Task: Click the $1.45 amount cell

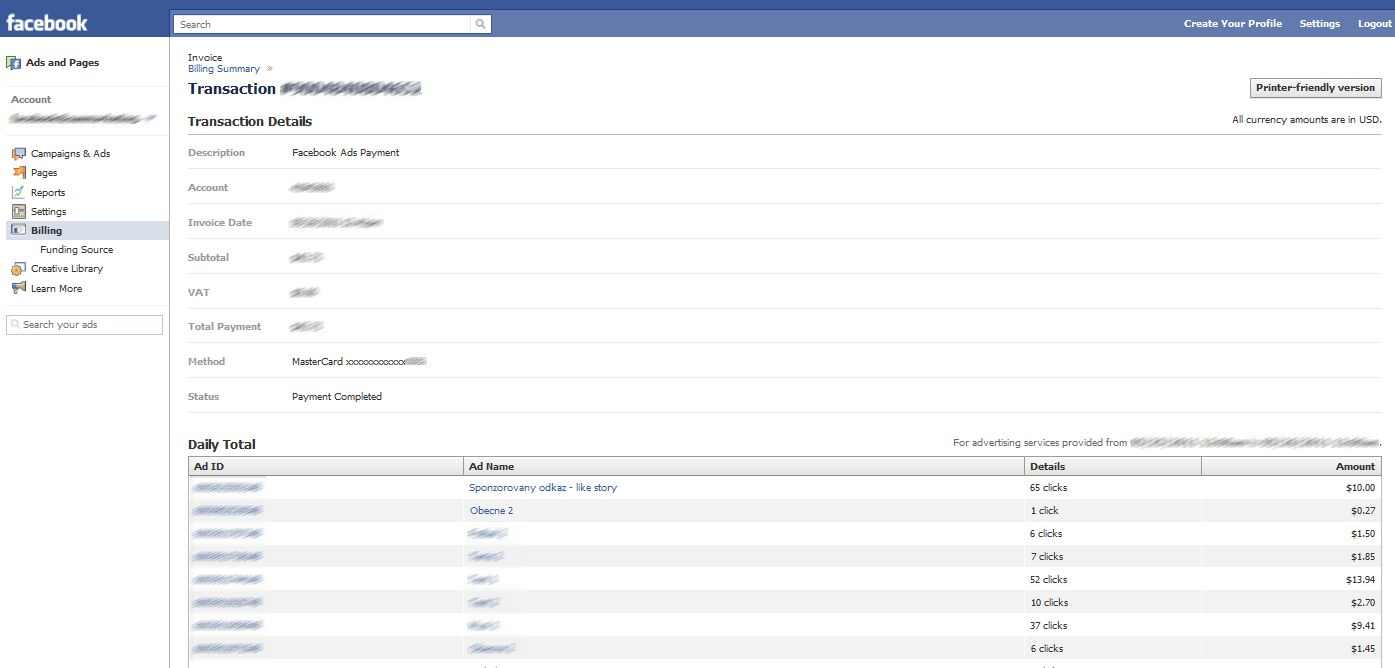Action: [1363, 649]
